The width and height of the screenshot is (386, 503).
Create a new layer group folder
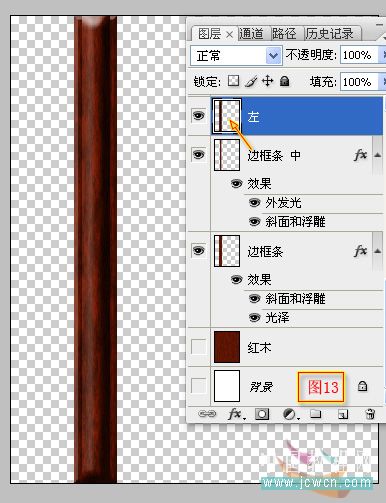point(316,414)
